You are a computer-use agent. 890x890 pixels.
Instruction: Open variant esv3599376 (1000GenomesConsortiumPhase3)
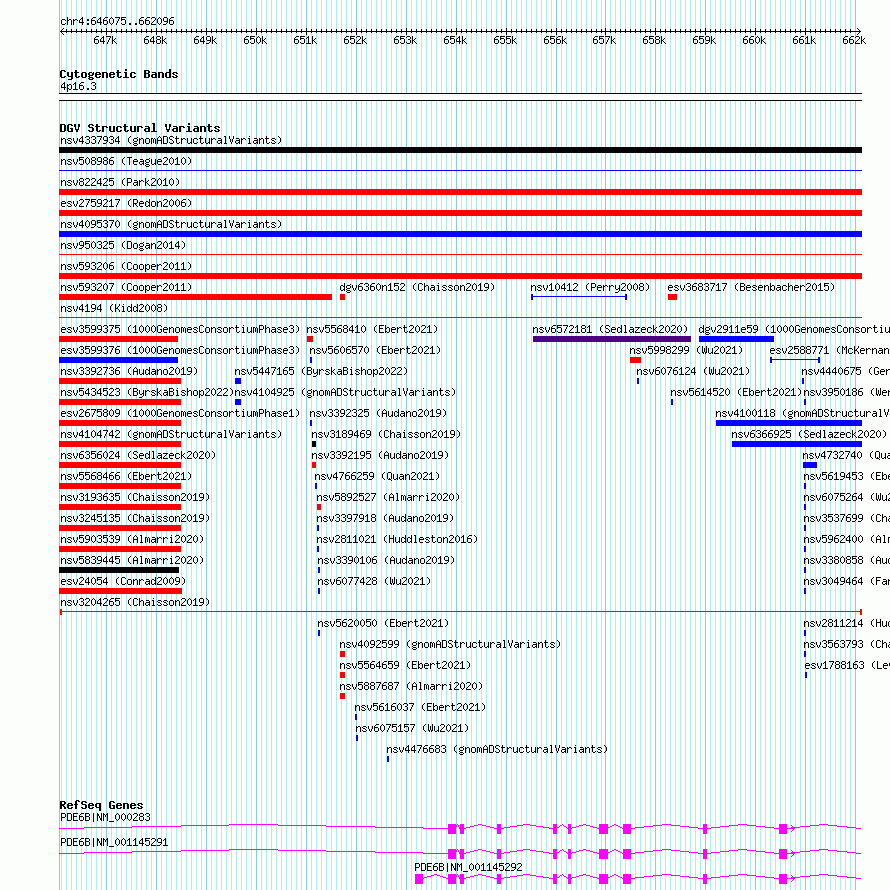(180, 350)
